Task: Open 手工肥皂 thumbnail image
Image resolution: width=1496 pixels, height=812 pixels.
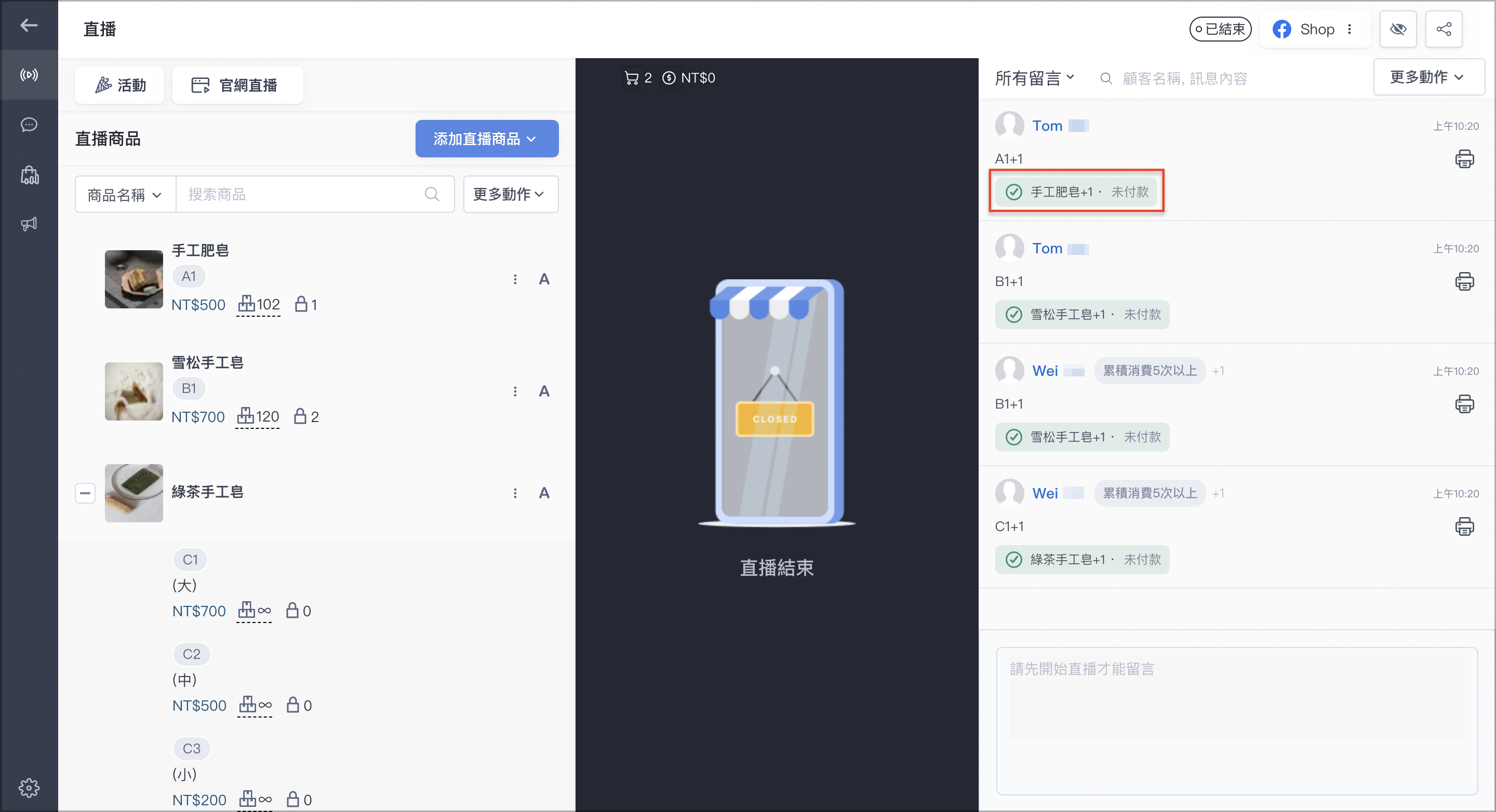Action: coord(133,279)
